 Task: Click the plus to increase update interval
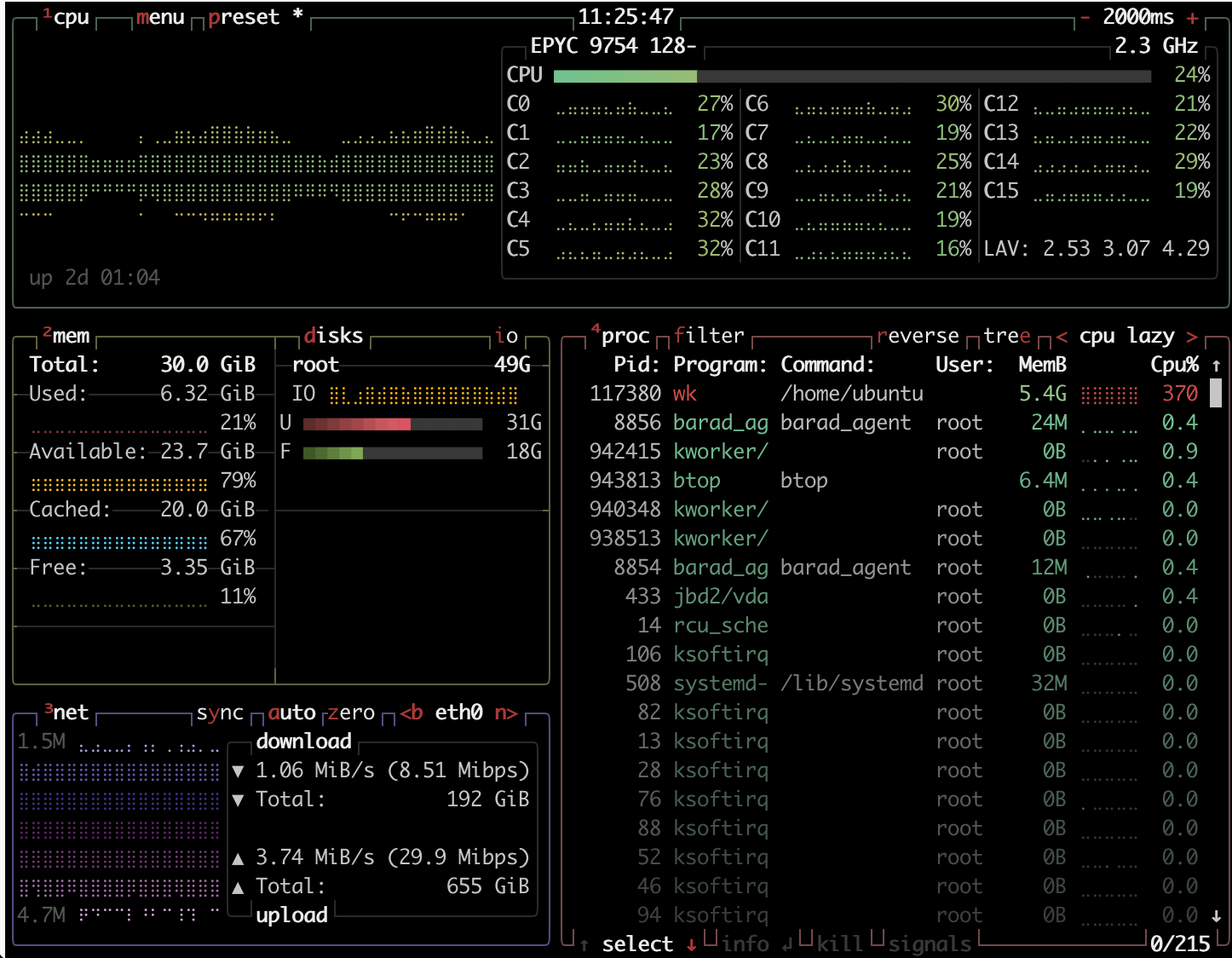pyautogui.click(x=1193, y=18)
